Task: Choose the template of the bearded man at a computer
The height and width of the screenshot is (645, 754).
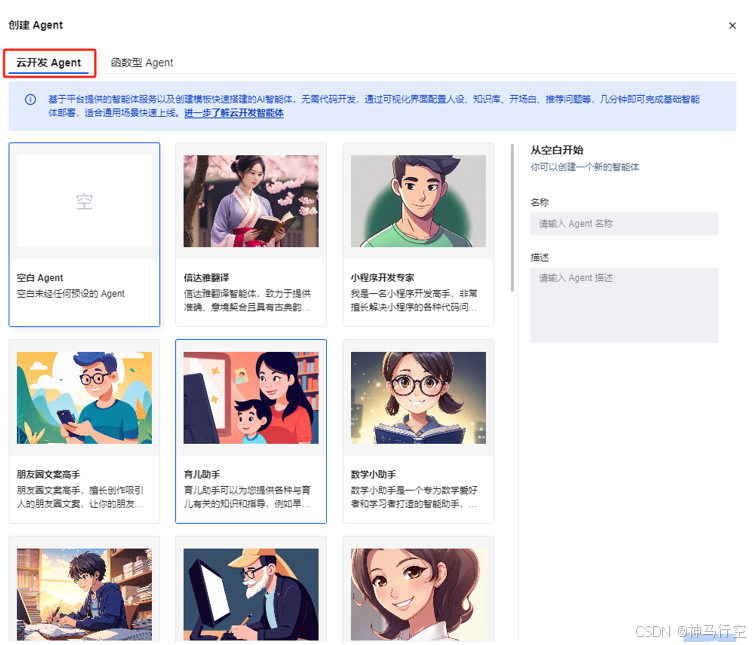Action: click(251, 594)
